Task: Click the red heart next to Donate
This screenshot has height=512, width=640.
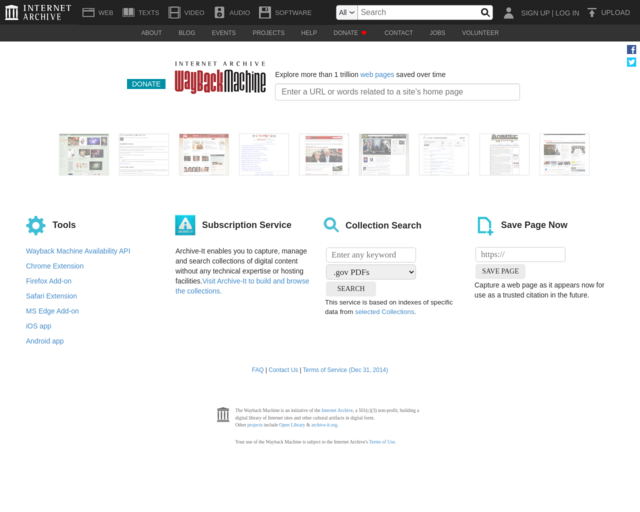Action: (x=364, y=33)
